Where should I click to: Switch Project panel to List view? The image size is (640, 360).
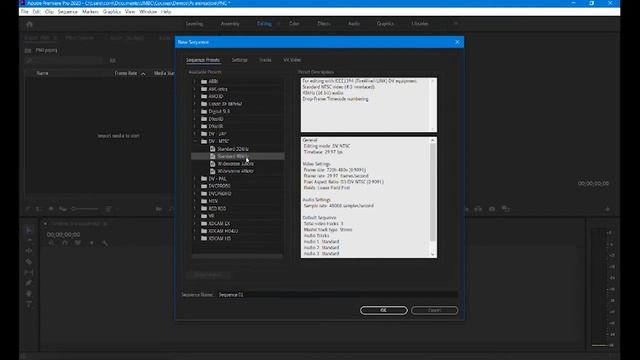tap(38, 209)
